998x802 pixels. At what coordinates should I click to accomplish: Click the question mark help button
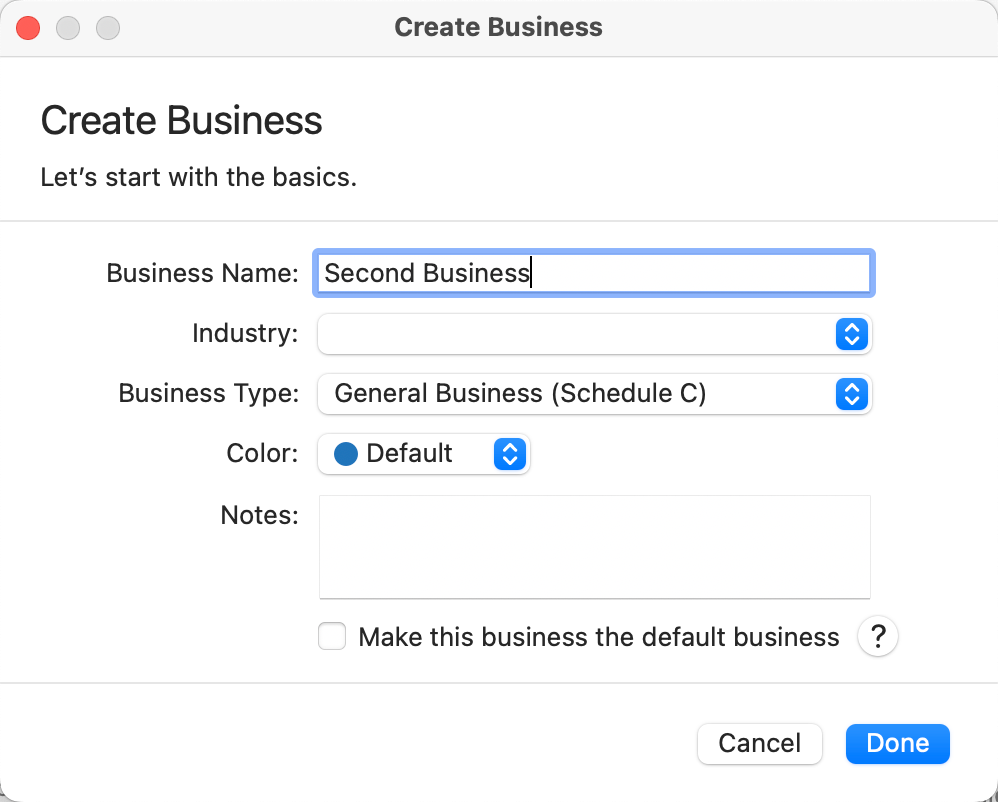[877, 637]
